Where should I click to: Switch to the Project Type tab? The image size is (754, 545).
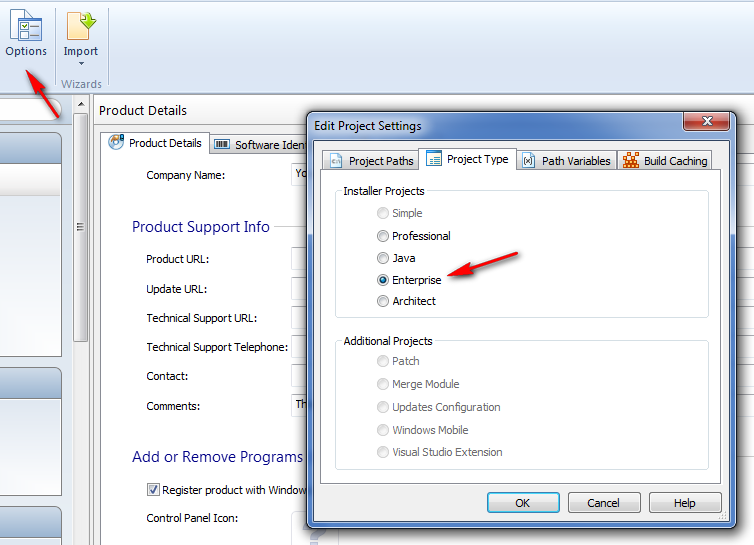click(467, 159)
